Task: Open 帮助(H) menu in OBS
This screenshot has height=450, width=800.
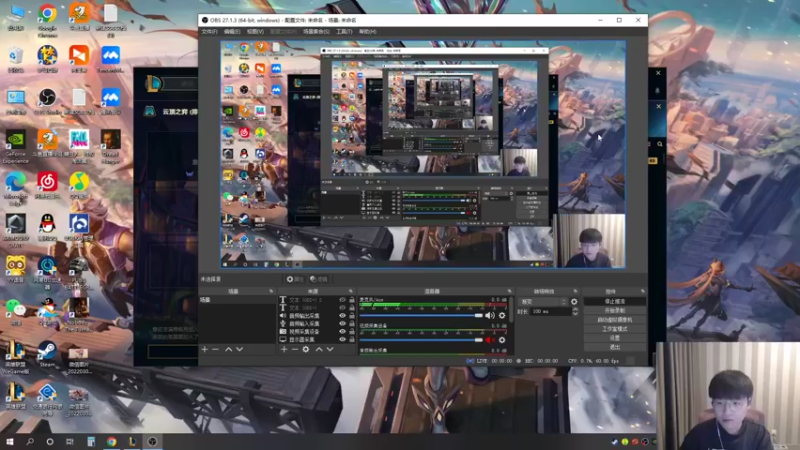Action: tap(367, 32)
